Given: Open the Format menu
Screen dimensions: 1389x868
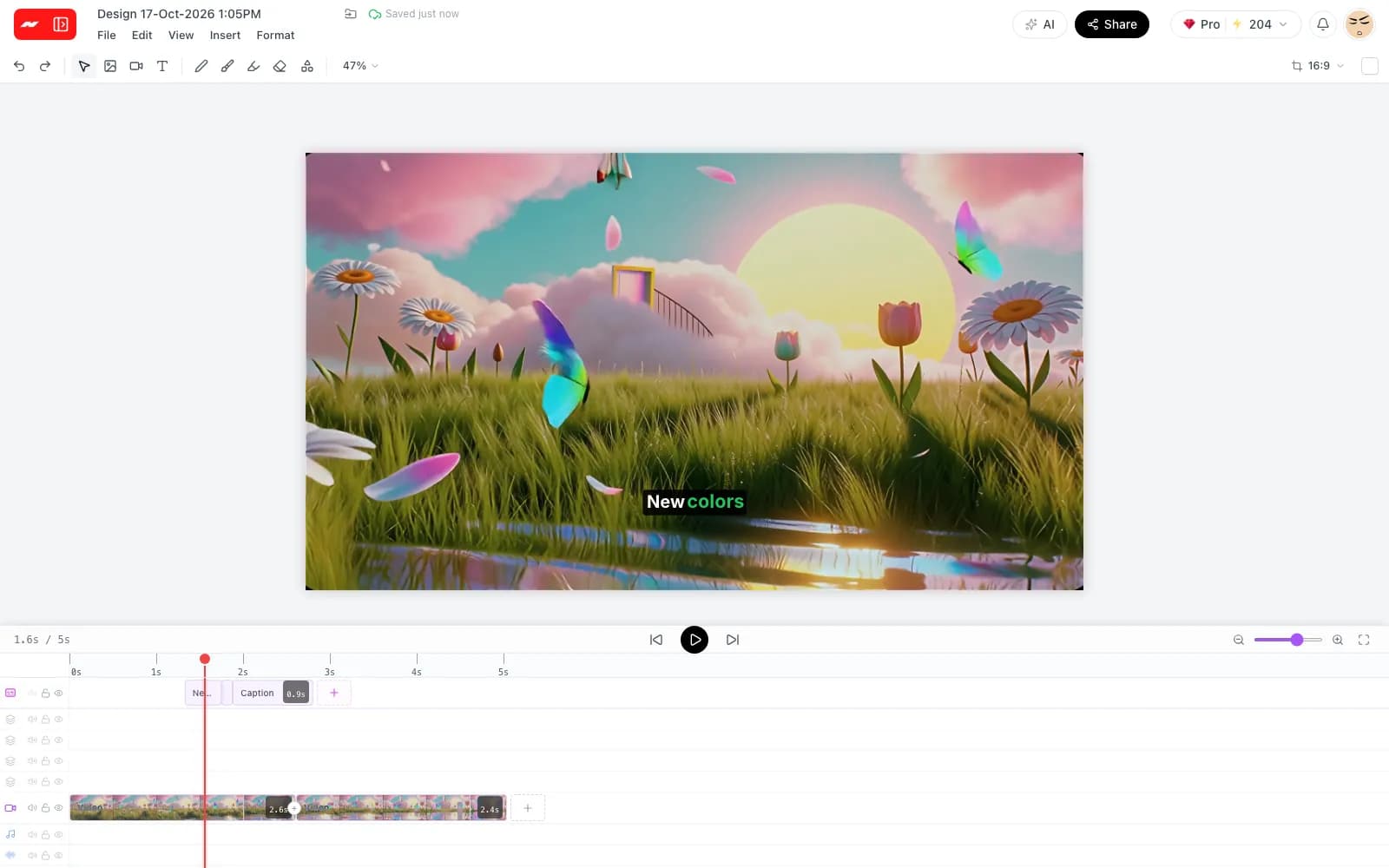Looking at the screenshot, I should [x=275, y=36].
